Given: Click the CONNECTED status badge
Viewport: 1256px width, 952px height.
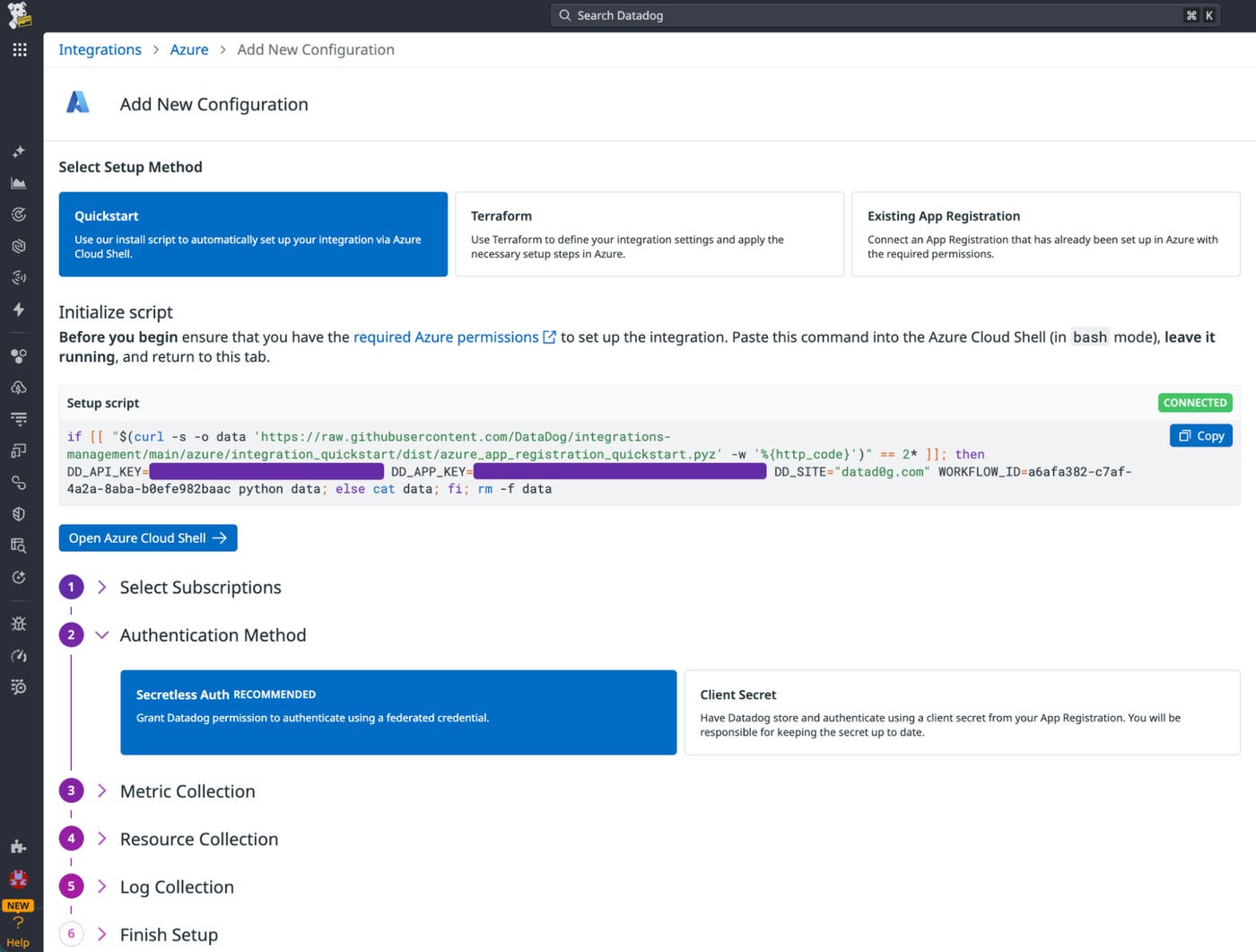Looking at the screenshot, I should [x=1195, y=403].
